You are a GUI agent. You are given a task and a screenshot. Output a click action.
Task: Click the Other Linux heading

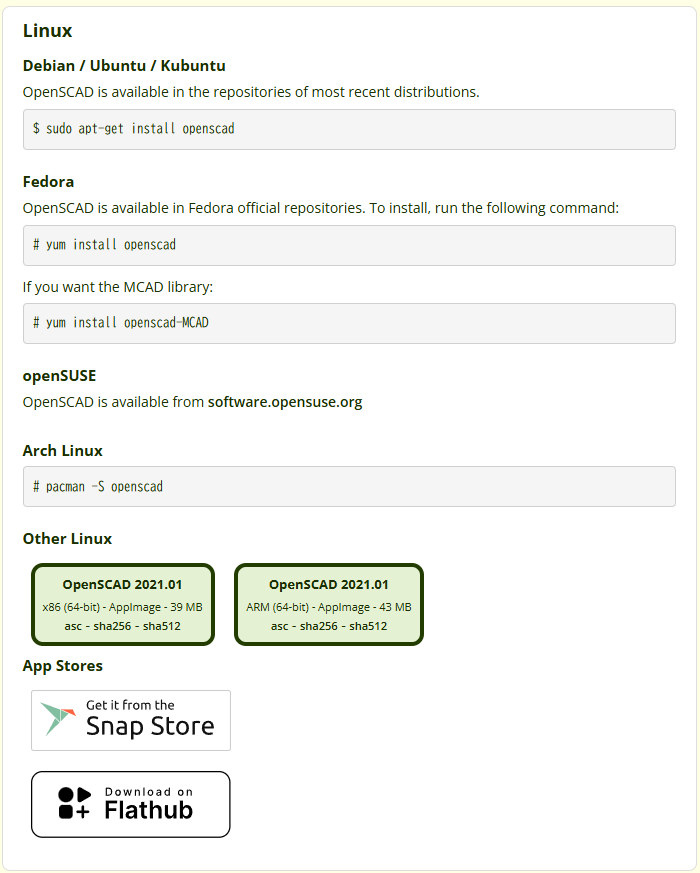coord(67,539)
